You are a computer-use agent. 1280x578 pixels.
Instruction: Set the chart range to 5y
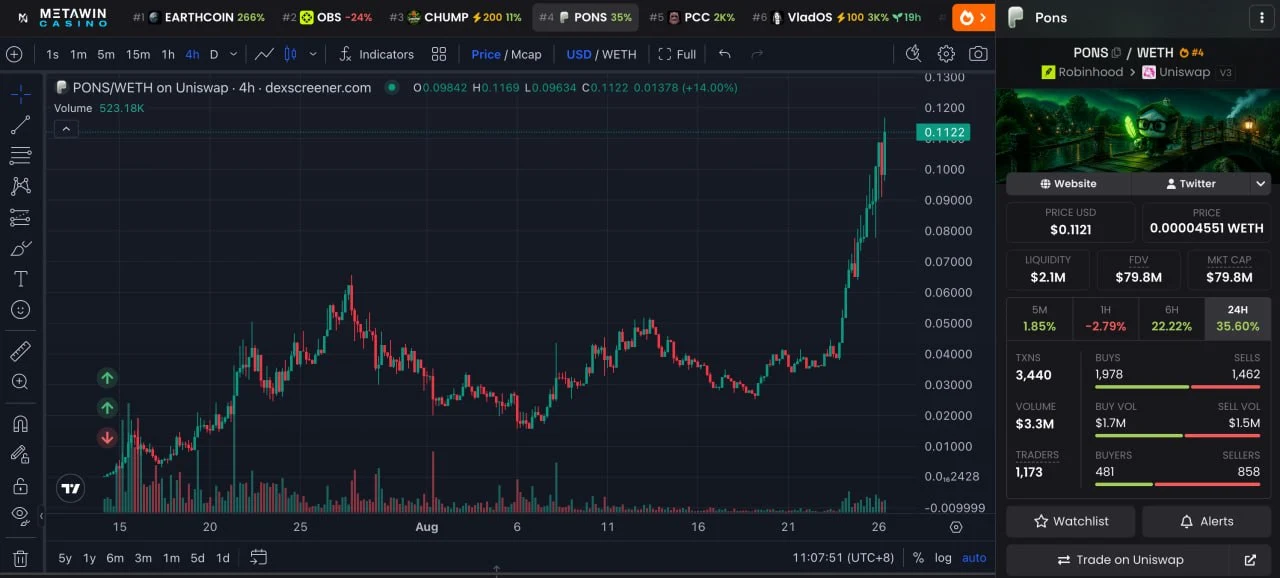coord(65,558)
